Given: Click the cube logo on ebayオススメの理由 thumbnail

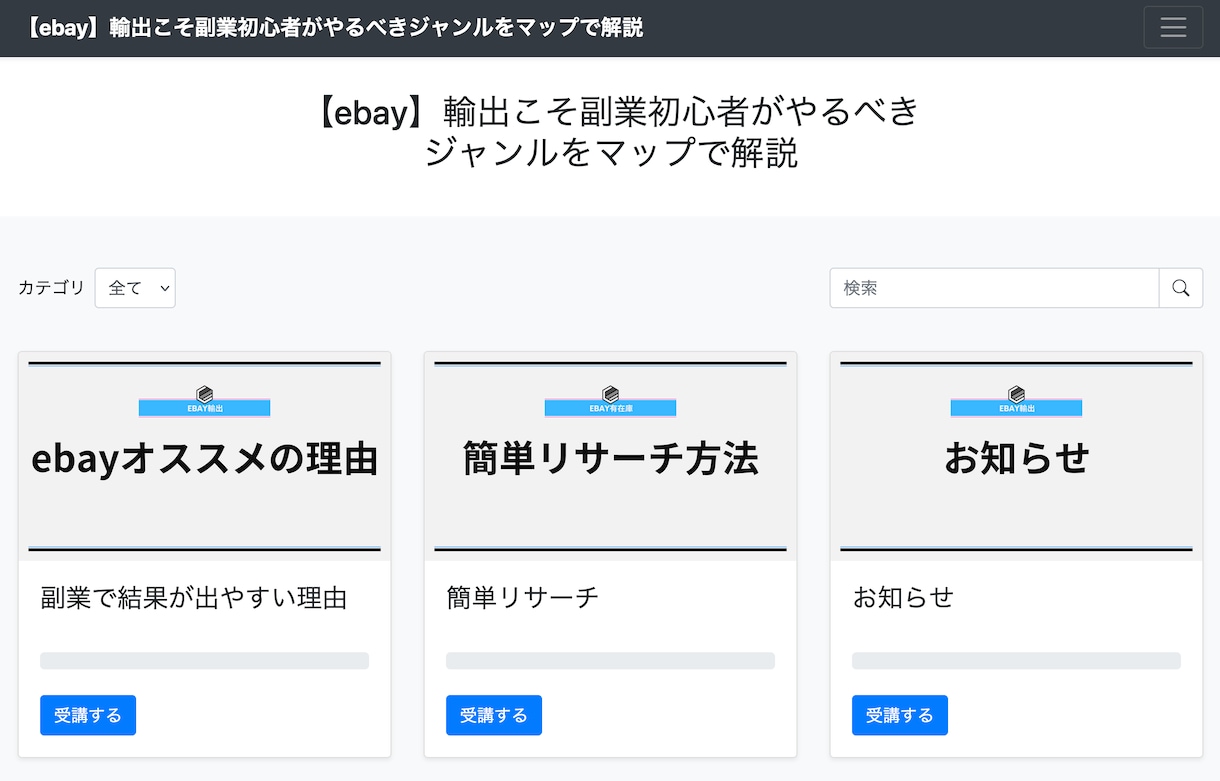Looking at the screenshot, I should click(205, 394).
